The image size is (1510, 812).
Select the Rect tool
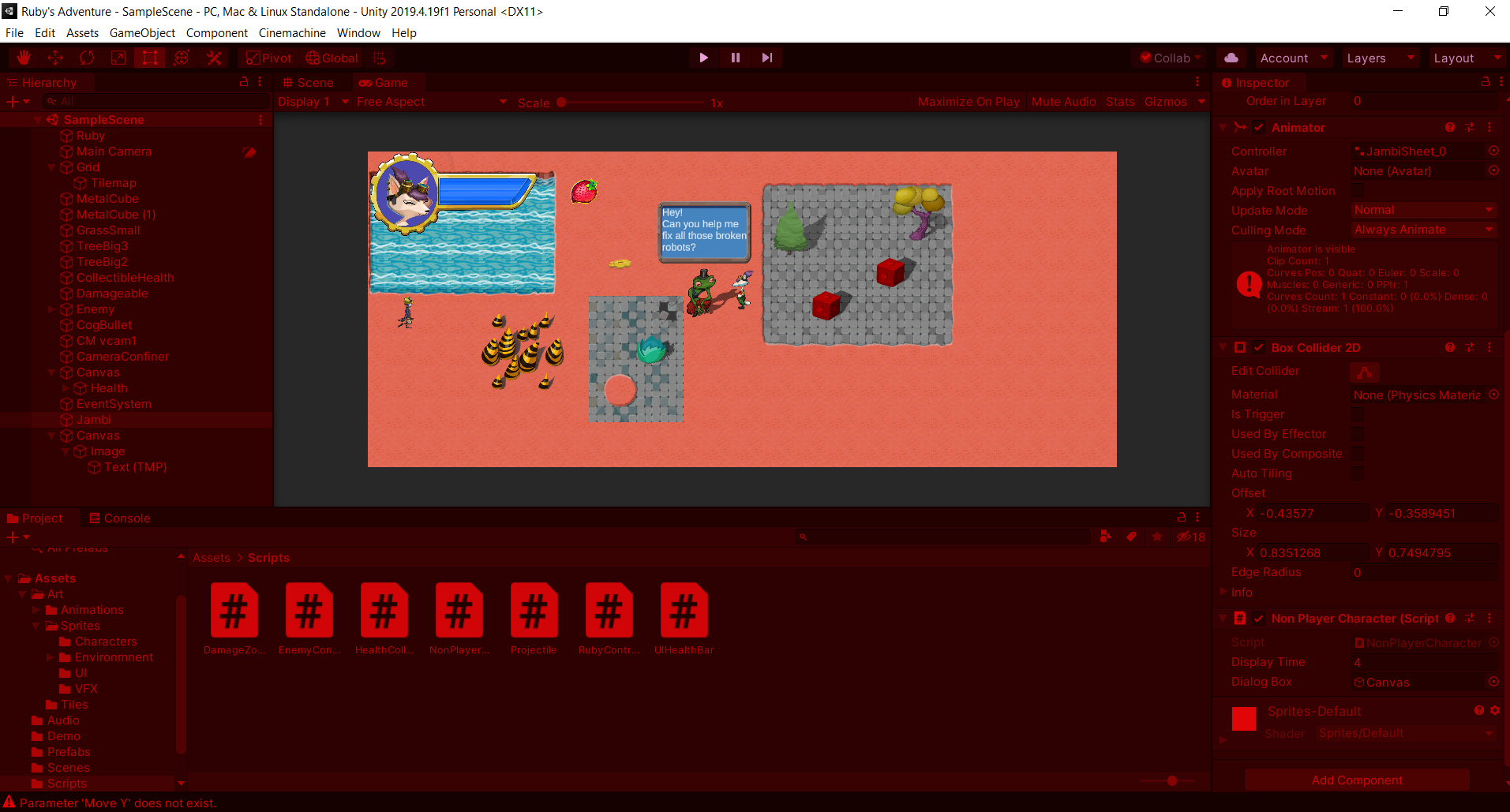pyautogui.click(x=150, y=58)
